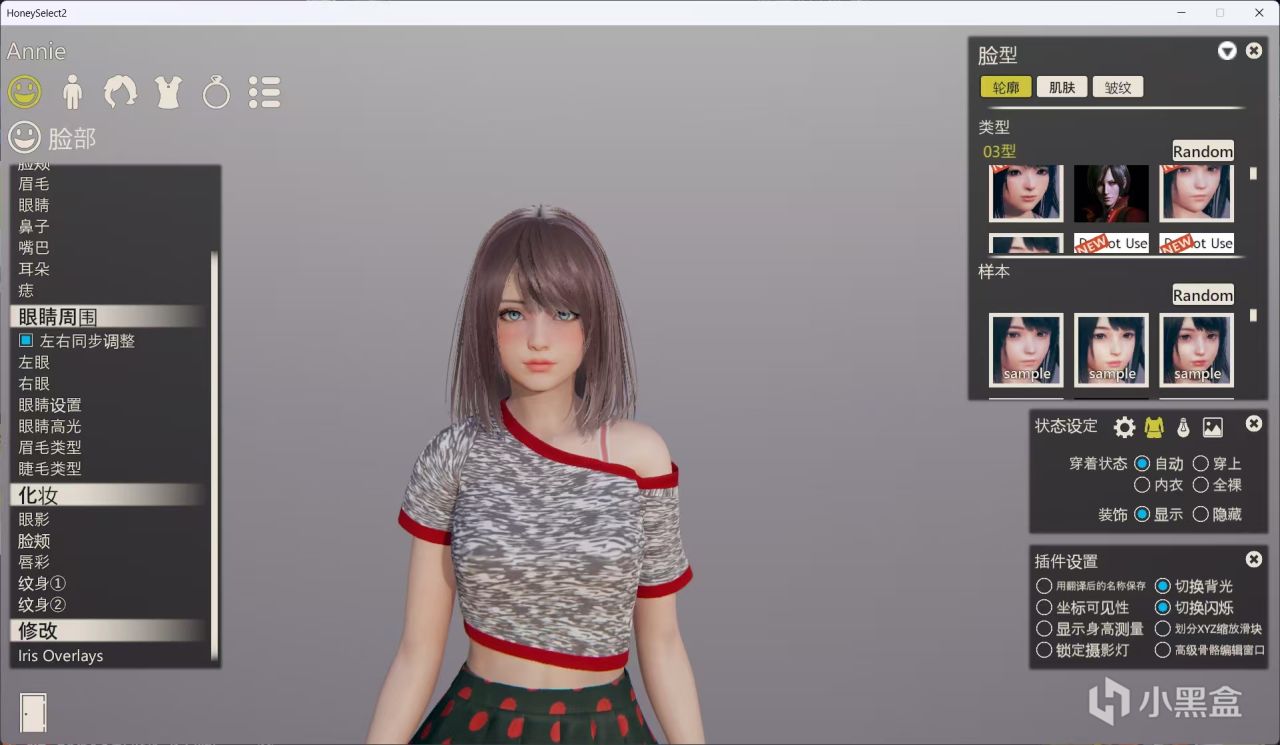Viewport: 1280px width, 745px height.
Task: Switch to the 皱纹 tab
Action: tap(1118, 87)
